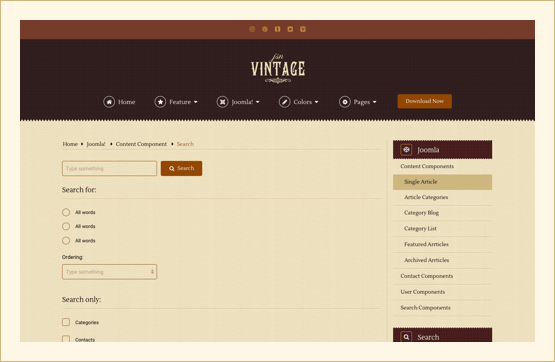Viewport: 555px width, 362px height.
Task: Click the orange Search button
Action: [182, 168]
